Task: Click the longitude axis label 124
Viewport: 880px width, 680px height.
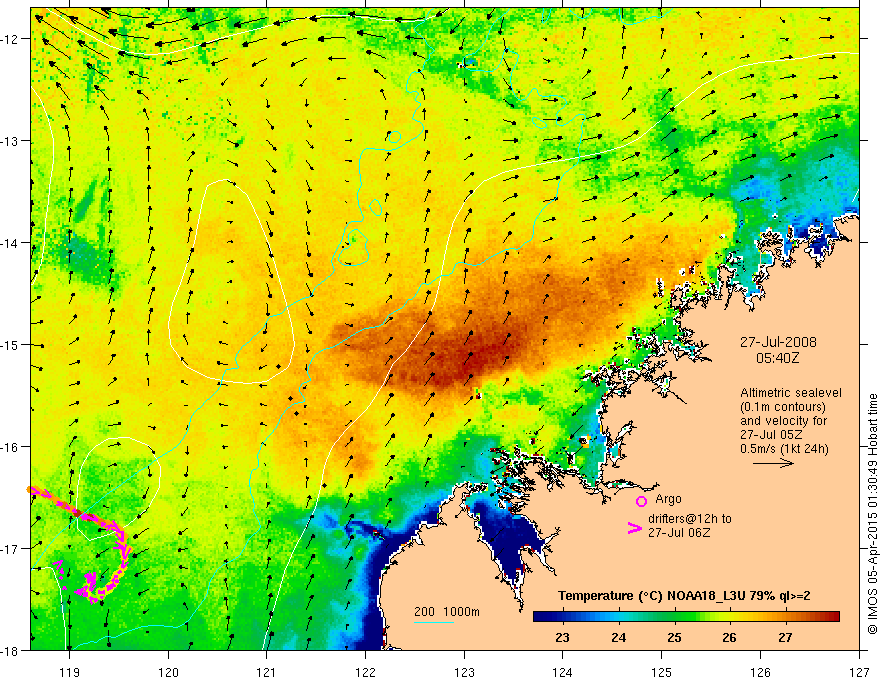Action: click(563, 672)
